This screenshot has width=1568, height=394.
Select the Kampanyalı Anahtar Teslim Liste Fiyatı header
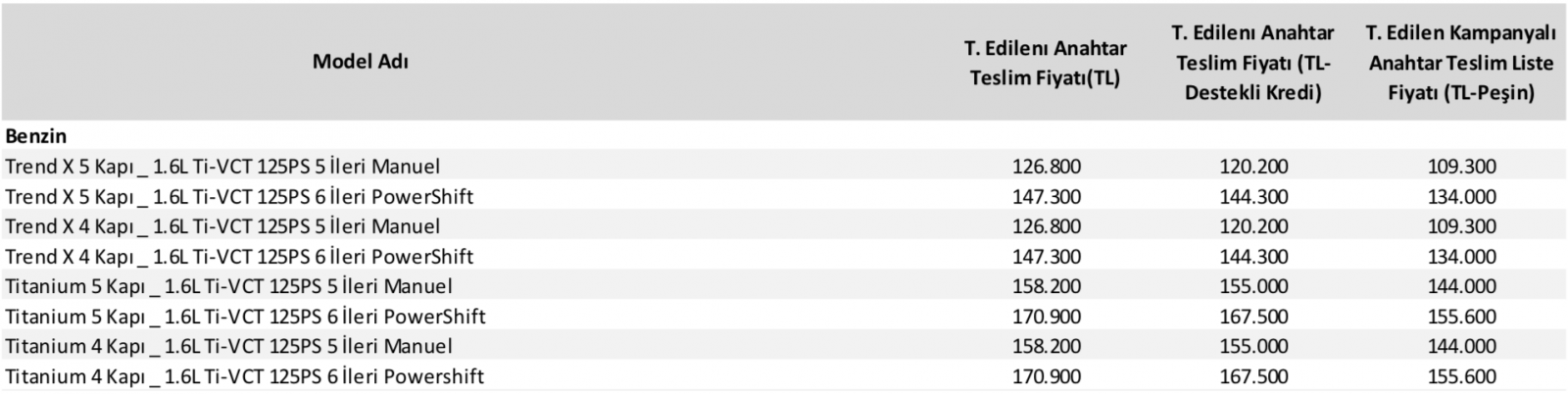point(1461,63)
